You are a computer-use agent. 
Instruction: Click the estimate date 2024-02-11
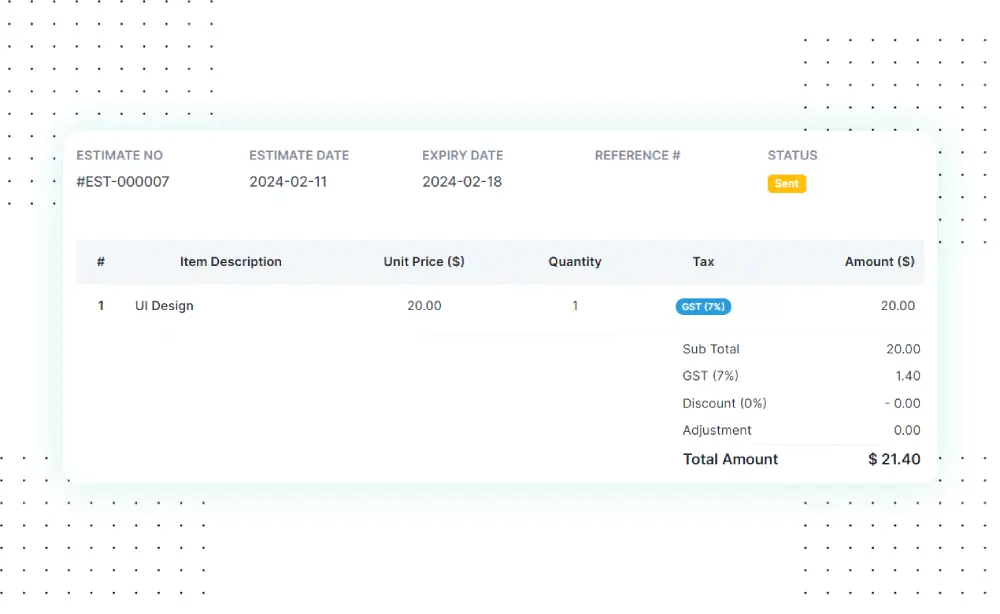(288, 182)
